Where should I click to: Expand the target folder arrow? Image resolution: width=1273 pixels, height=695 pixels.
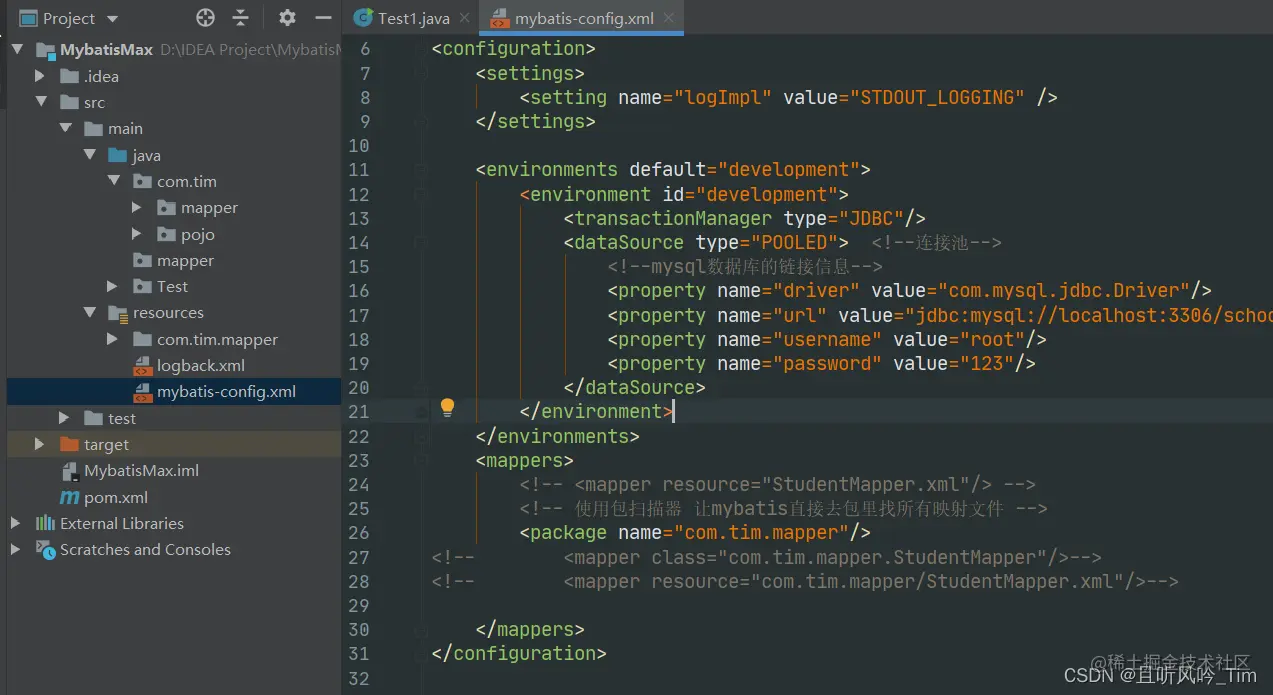pos(40,444)
